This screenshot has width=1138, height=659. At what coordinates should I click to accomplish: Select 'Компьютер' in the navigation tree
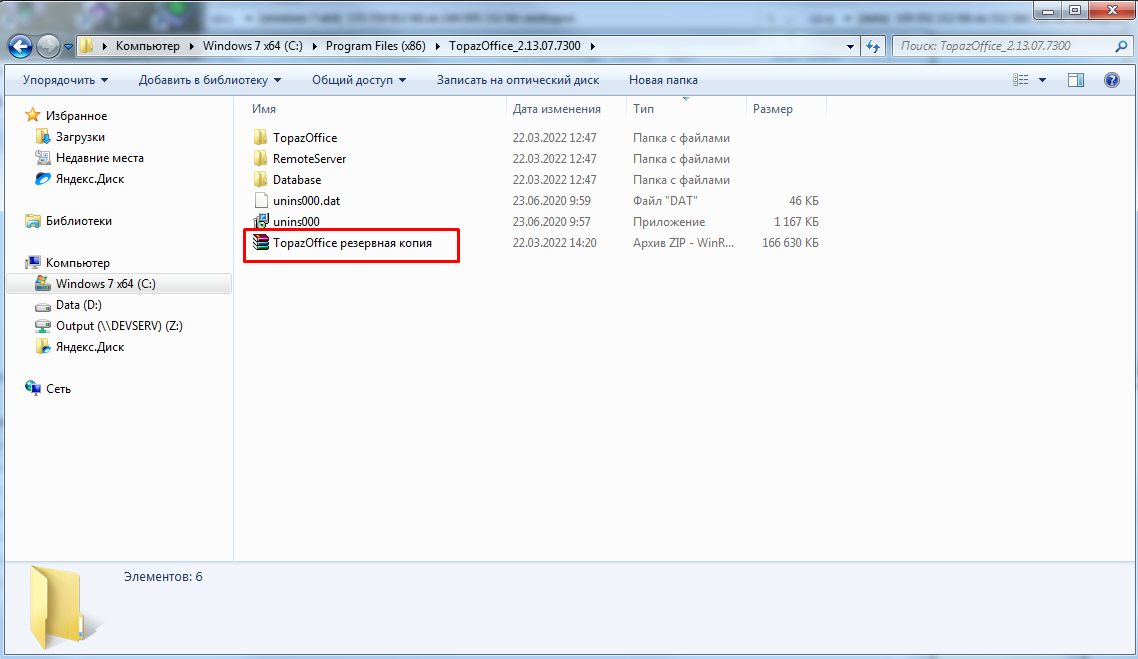click(78, 263)
